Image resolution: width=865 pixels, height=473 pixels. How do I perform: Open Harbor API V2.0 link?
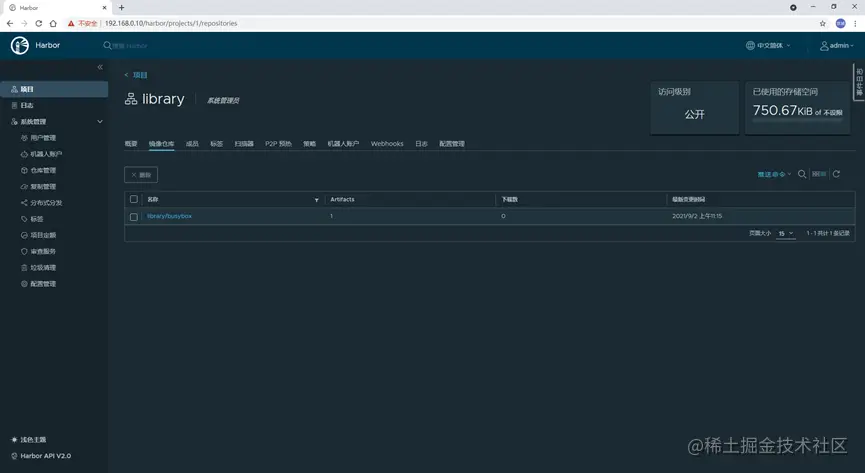[x=41, y=456]
